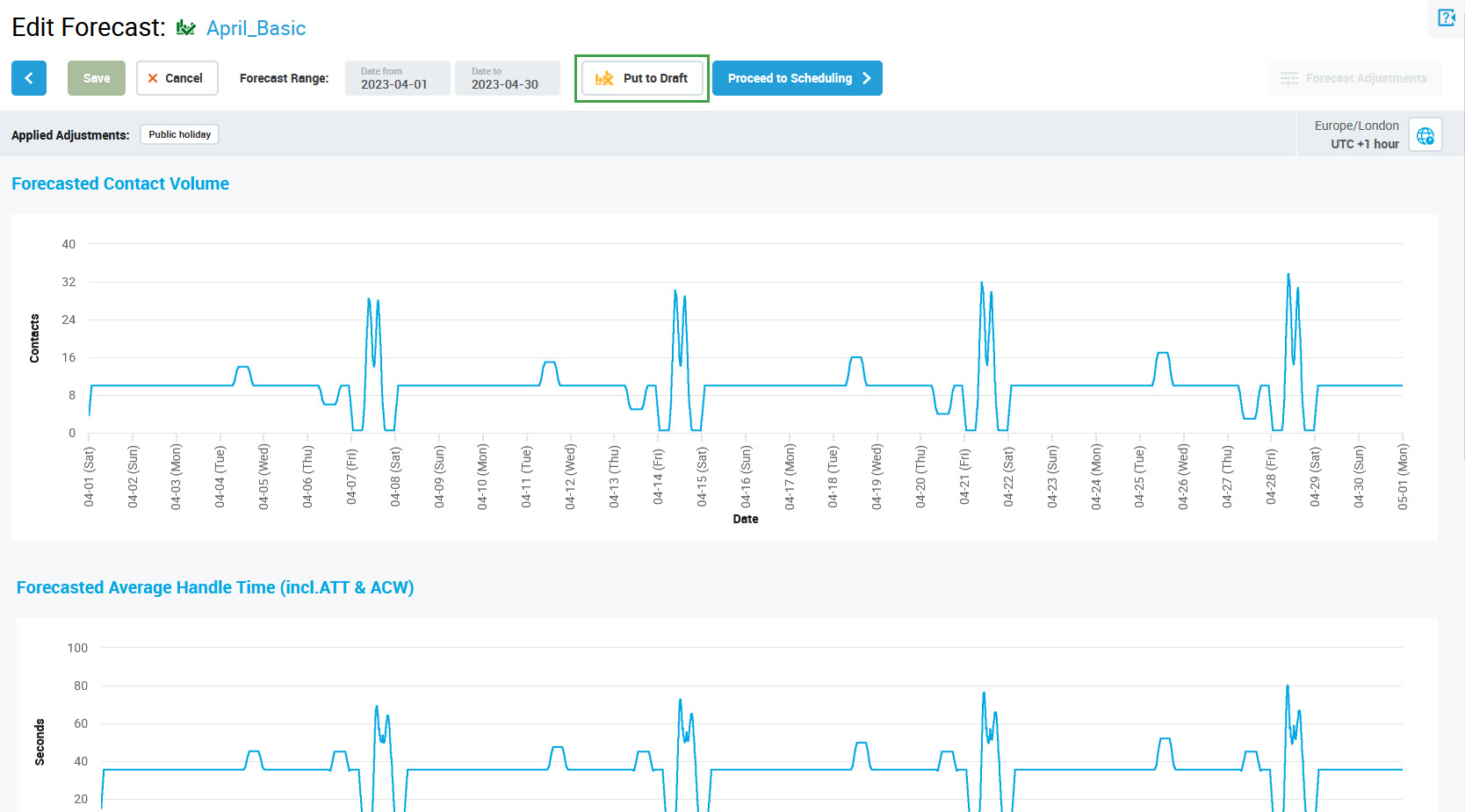Click the April_Basic forecast name
Screen dimensions: 1465x812
[256, 28]
